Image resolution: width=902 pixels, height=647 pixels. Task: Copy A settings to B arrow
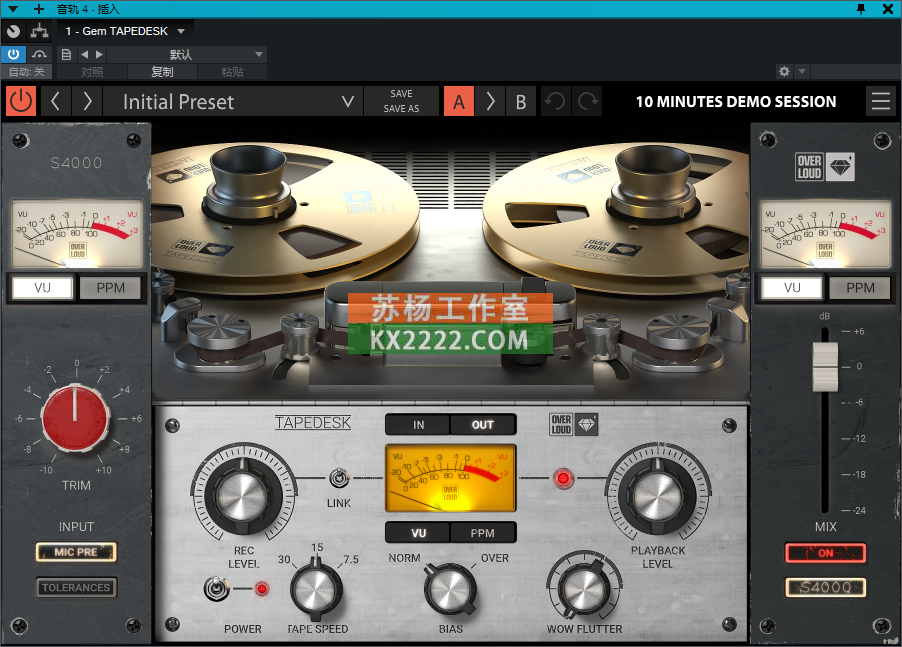click(x=490, y=101)
